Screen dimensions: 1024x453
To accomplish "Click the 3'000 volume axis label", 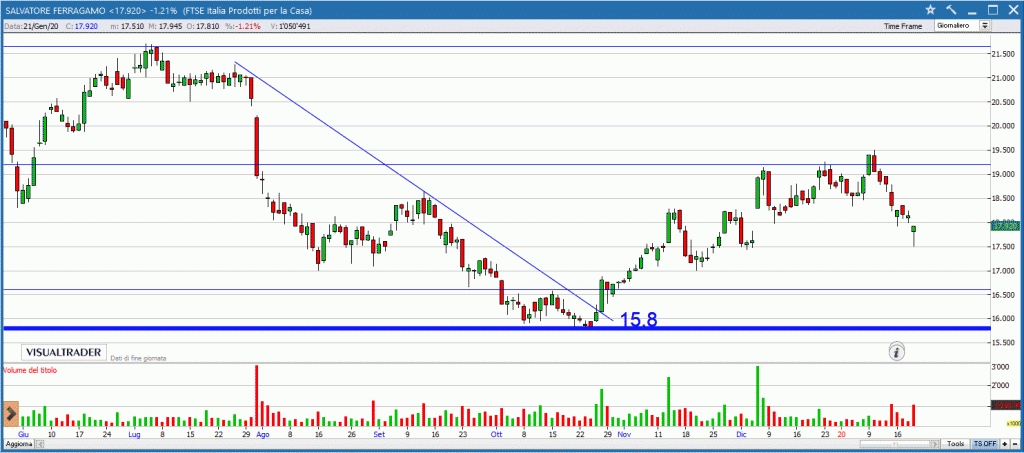I will pos(1002,367).
